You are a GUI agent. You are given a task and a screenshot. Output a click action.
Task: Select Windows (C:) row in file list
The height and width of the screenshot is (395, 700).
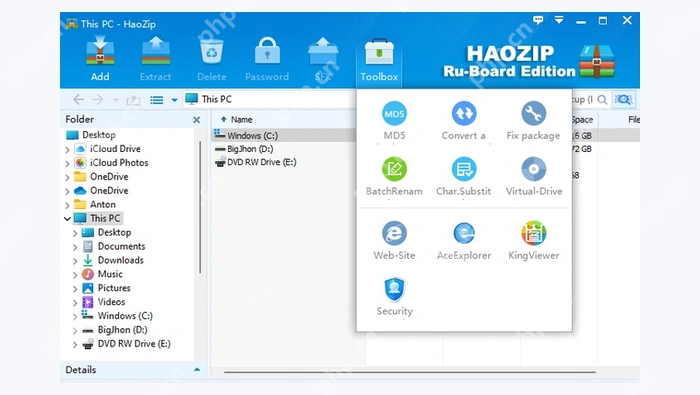point(284,135)
